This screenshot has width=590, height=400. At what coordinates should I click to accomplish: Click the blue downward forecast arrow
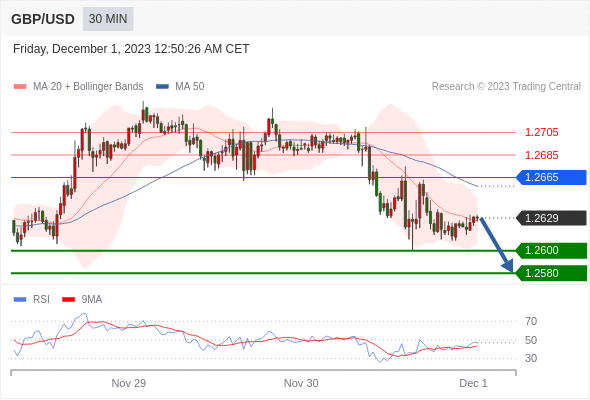[496, 244]
